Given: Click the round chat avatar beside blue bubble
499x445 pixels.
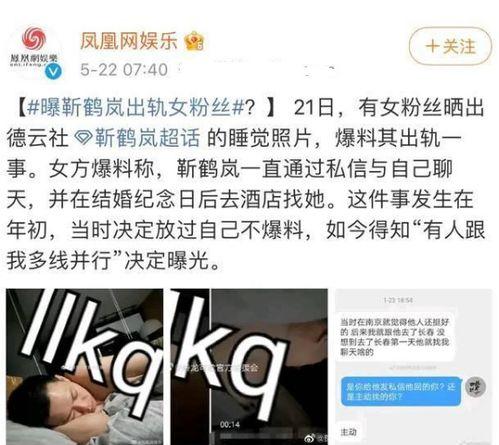Looking at the screenshot, I should 476,387.
